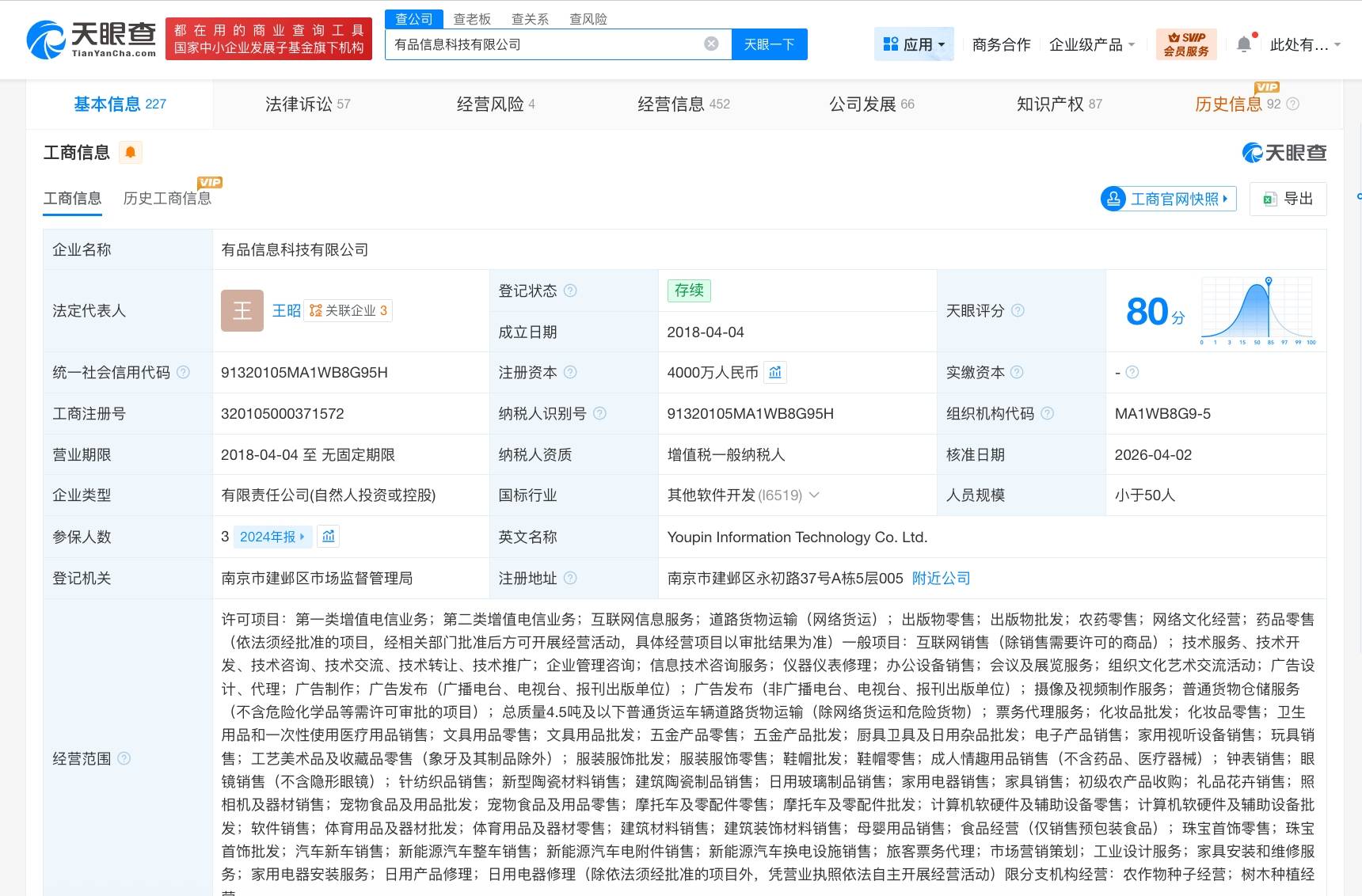切换到历史工商信息标签
The height and width of the screenshot is (896, 1362).
coord(166,198)
